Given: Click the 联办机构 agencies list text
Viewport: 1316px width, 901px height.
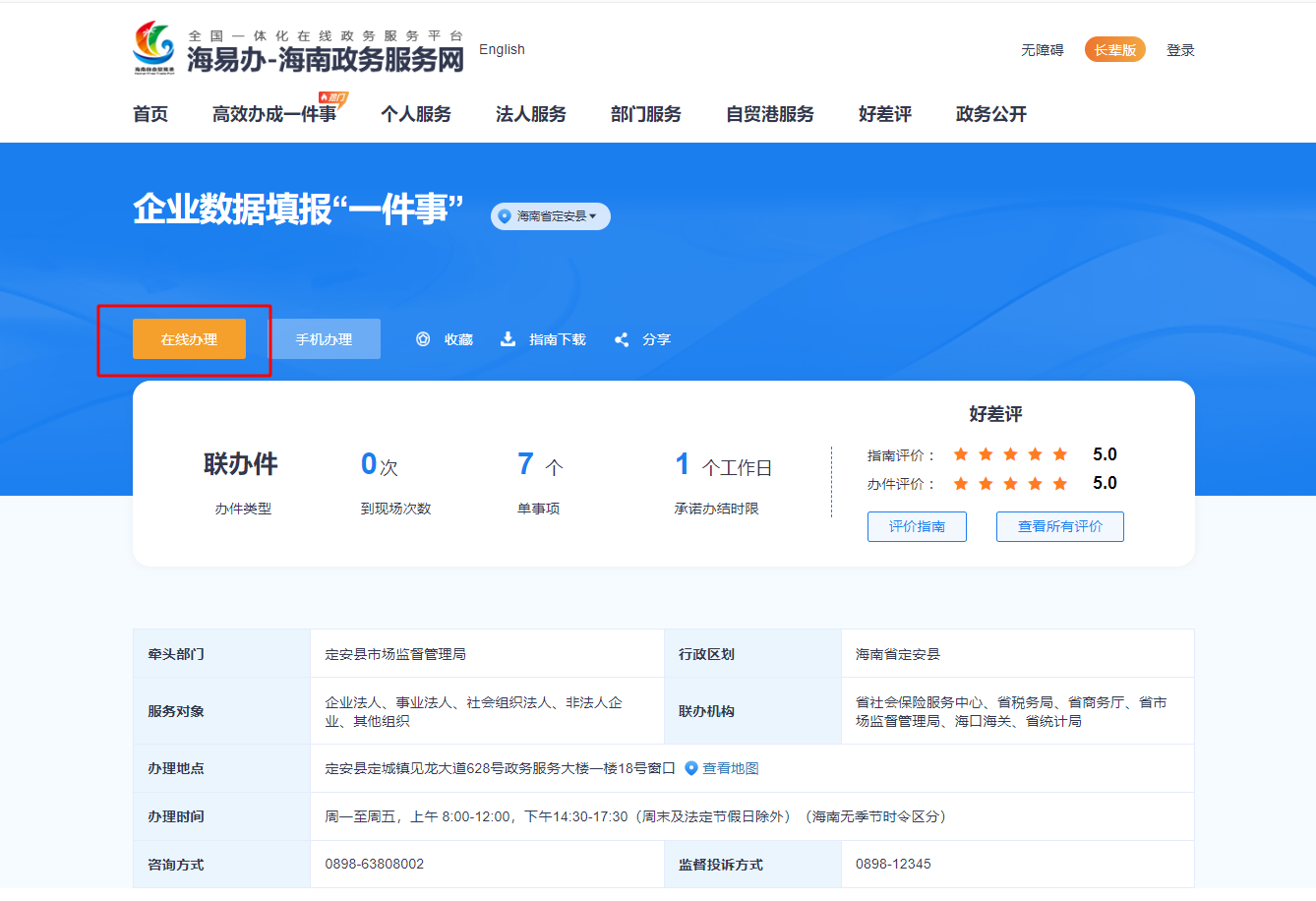Looking at the screenshot, I should pyautogui.click(x=1011, y=711).
